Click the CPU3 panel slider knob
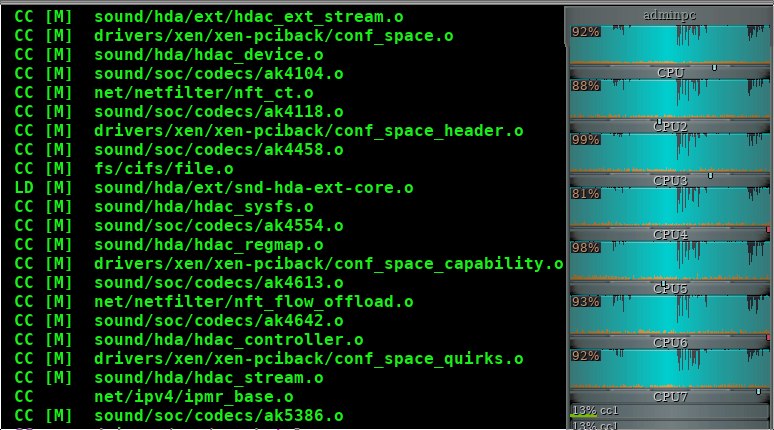Screen dimensions: 774x430 (x=710, y=175)
